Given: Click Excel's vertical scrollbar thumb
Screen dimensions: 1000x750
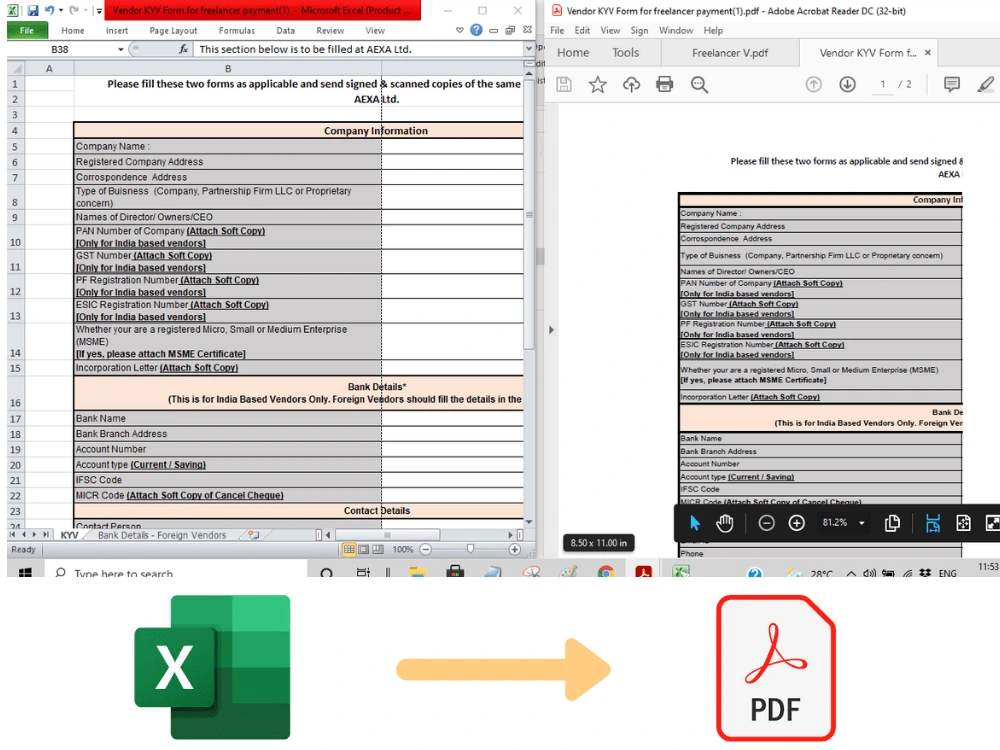Looking at the screenshot, I should (529, 215).
